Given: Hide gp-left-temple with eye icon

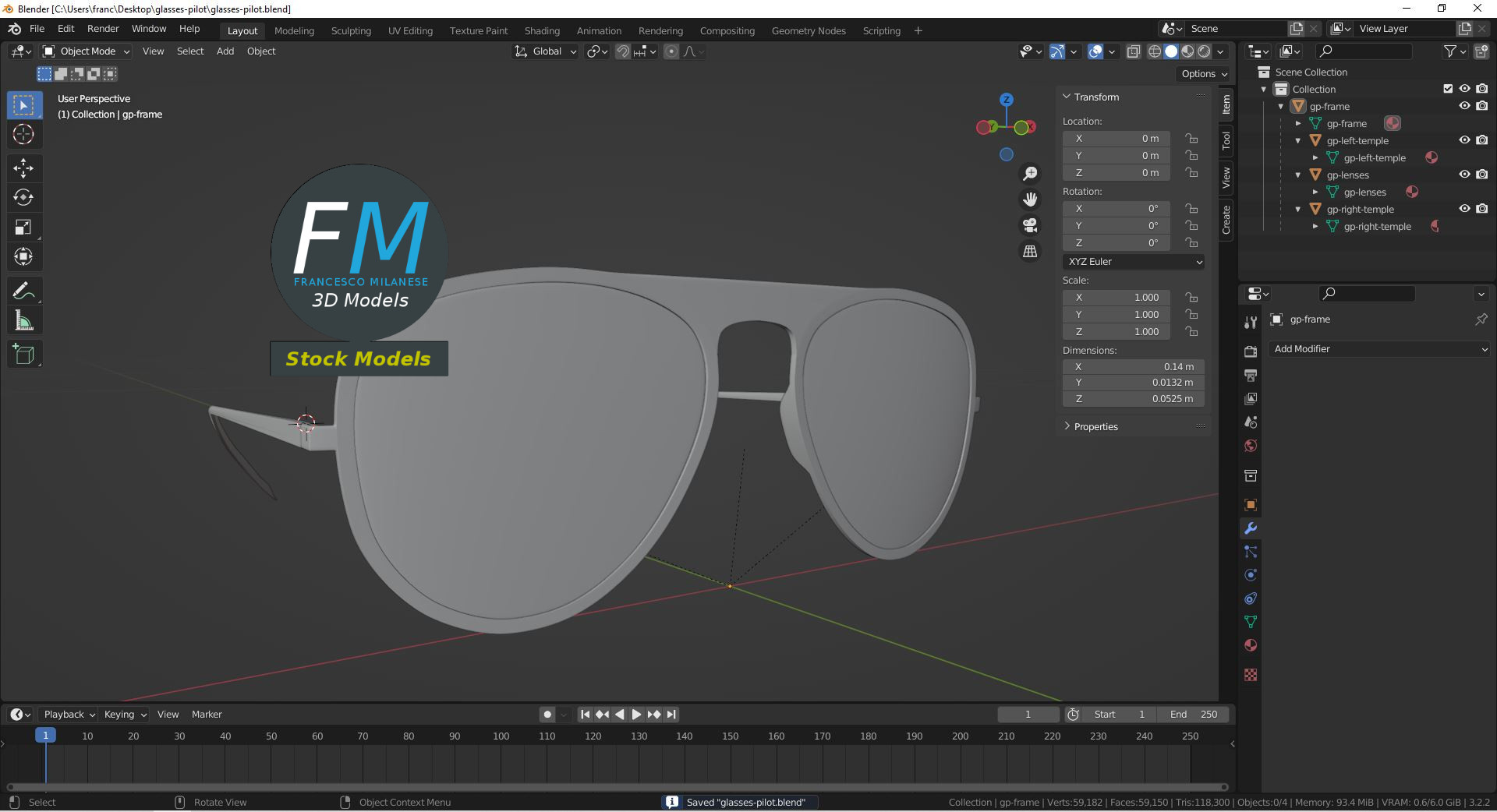Looking at the screenshot, I should pyautogui.click(x=1465, y=140).
